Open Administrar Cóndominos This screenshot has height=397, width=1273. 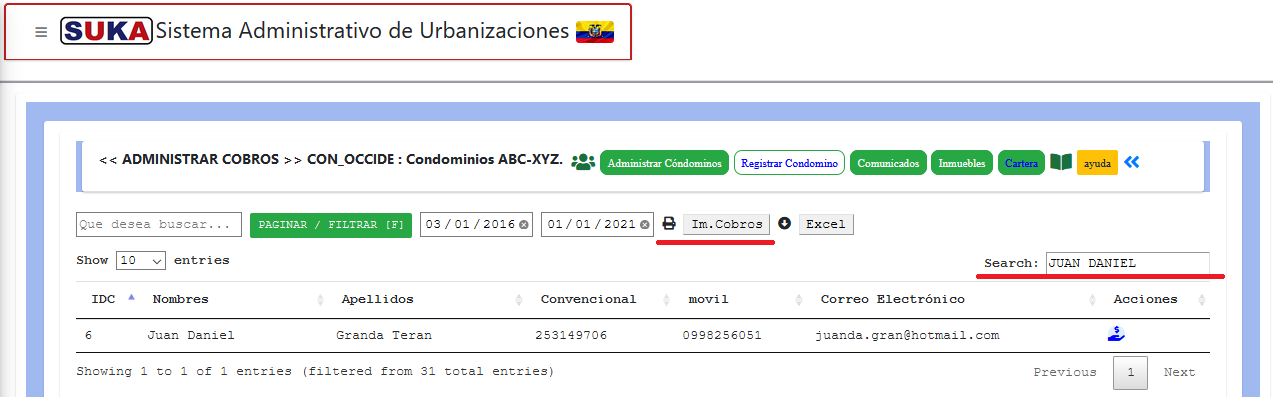click(x=664, y=163)
